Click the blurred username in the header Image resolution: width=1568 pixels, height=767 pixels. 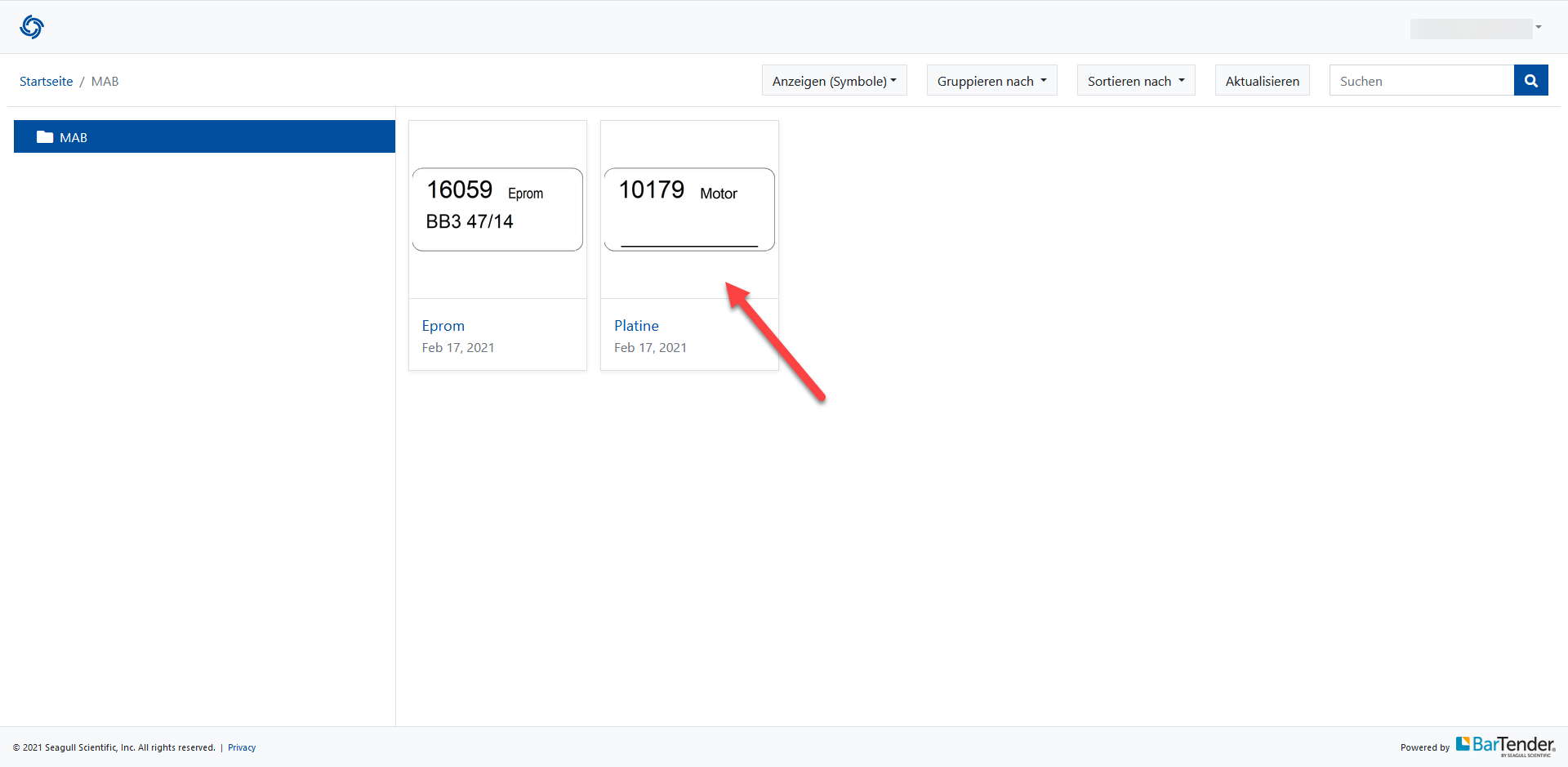pos(1470,29)
